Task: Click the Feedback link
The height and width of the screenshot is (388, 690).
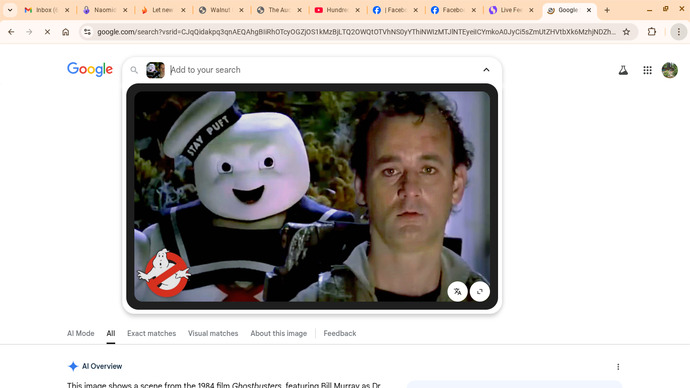Action: click(340, 333)
